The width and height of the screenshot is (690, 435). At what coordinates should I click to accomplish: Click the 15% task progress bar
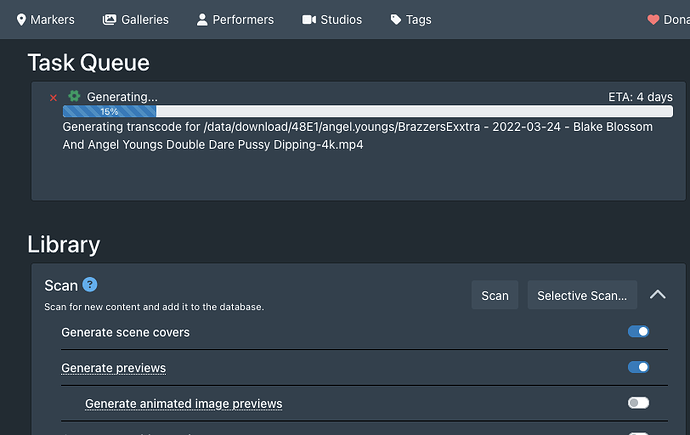tap(367, 112)
